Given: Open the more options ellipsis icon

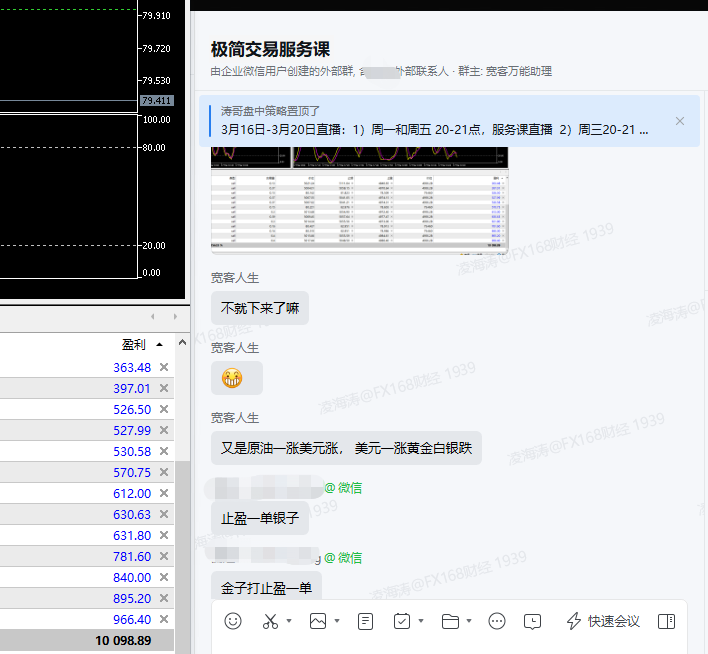Looking at the screenshot, I should 497,621.
